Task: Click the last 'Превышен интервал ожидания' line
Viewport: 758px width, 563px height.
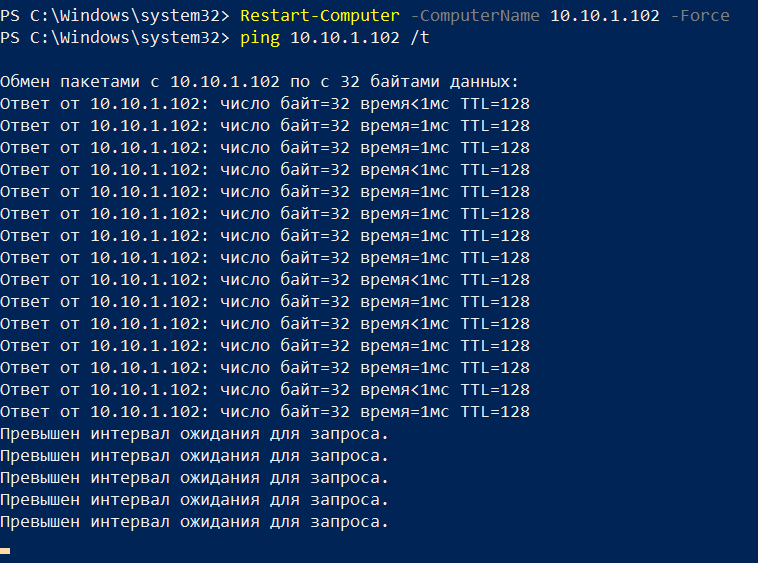Action: [194, 522]
